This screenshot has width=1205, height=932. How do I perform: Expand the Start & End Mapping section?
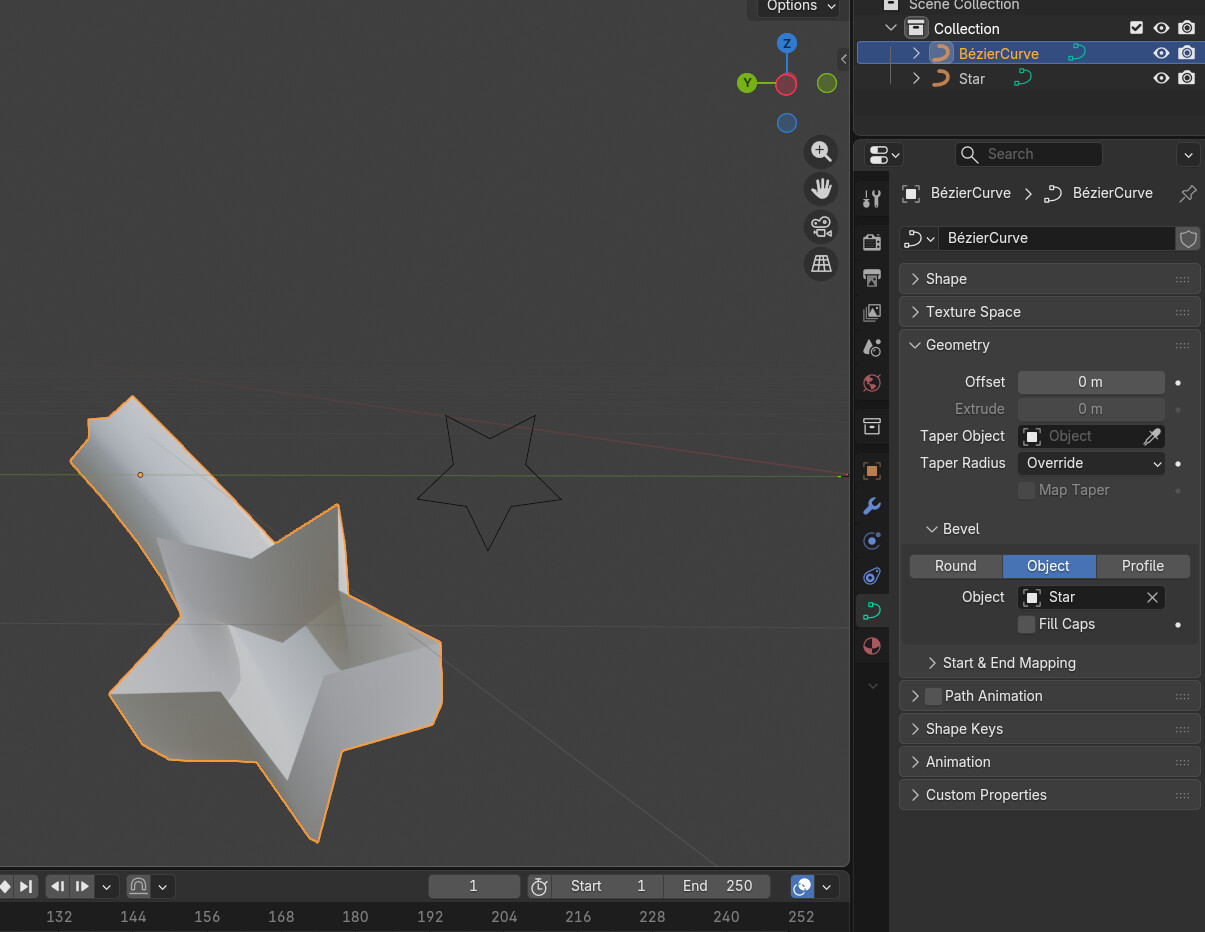[1008, 663]
